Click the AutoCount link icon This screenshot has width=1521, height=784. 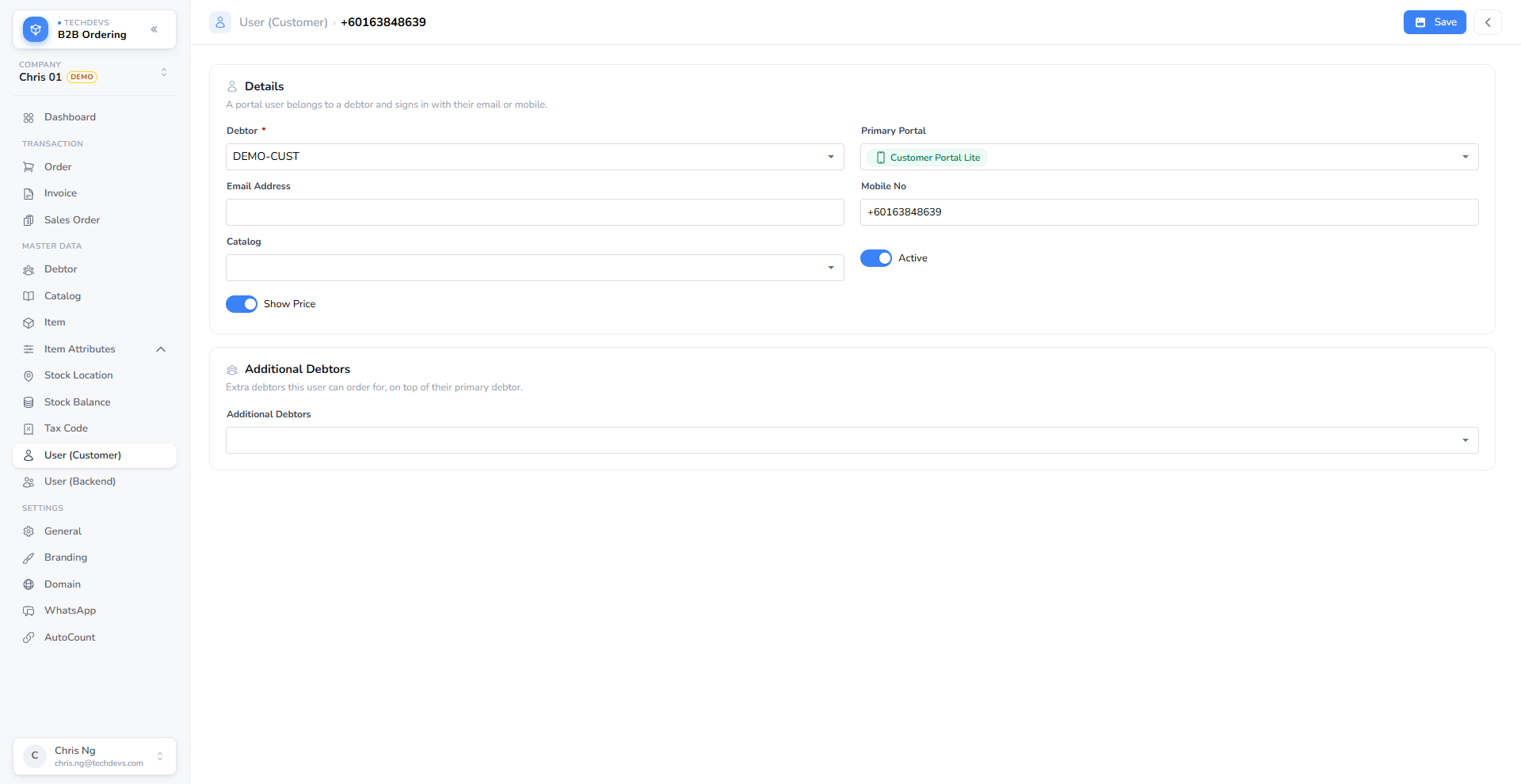click(29, 637)
